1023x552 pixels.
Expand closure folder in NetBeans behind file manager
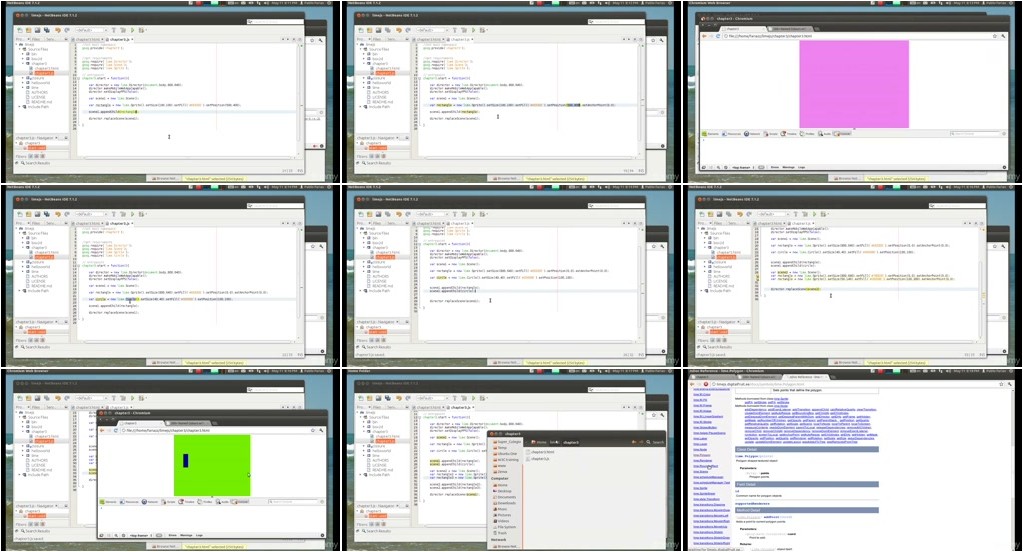tap(364, 446)
